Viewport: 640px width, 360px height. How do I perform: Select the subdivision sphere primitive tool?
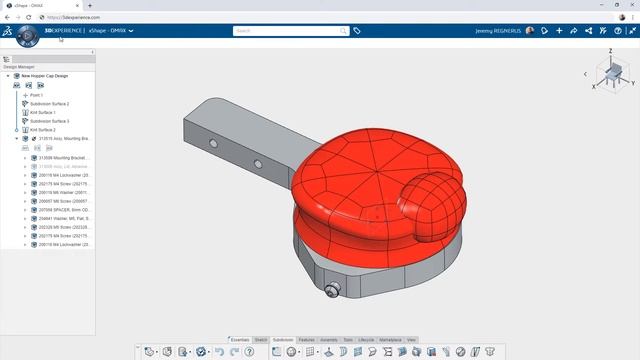(291, 351)
